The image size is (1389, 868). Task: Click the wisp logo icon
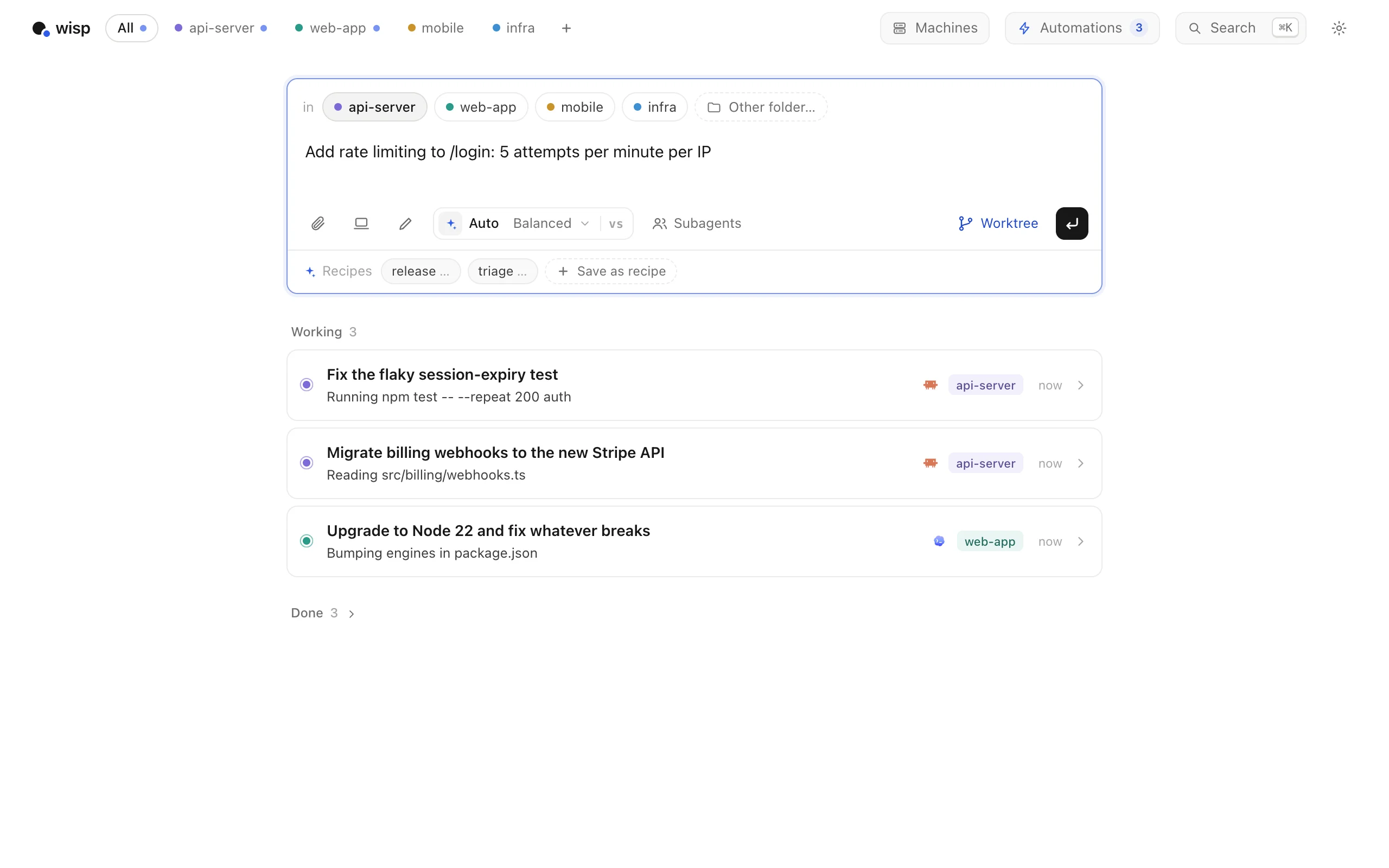pos(41,28)
